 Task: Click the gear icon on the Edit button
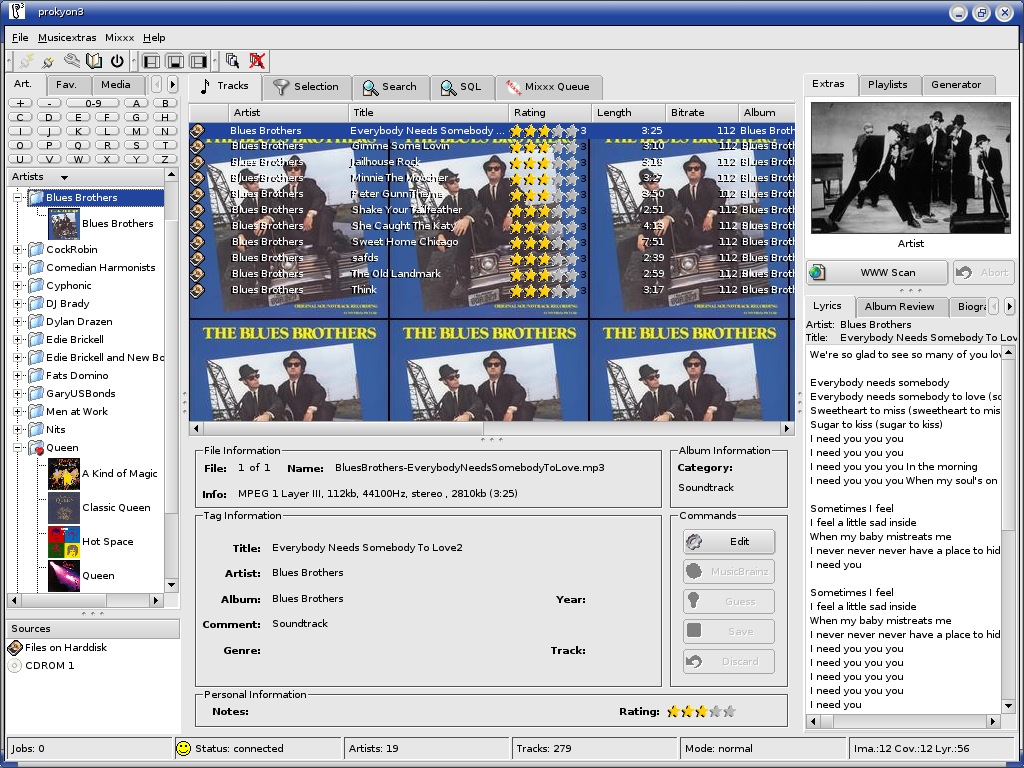(x=694, y=541)
